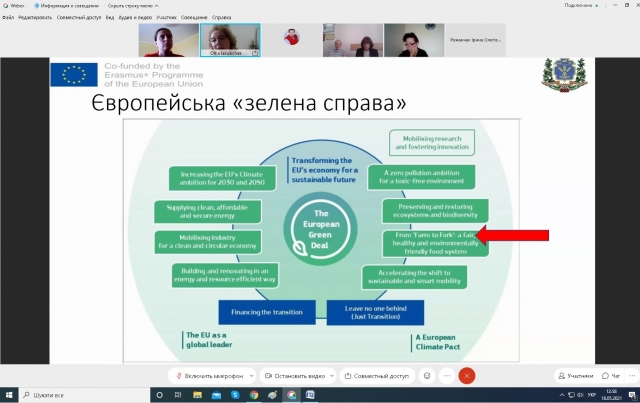The image size is (640, 403).
Task: Open the reactions smiley icon
Action: [427, 376]
